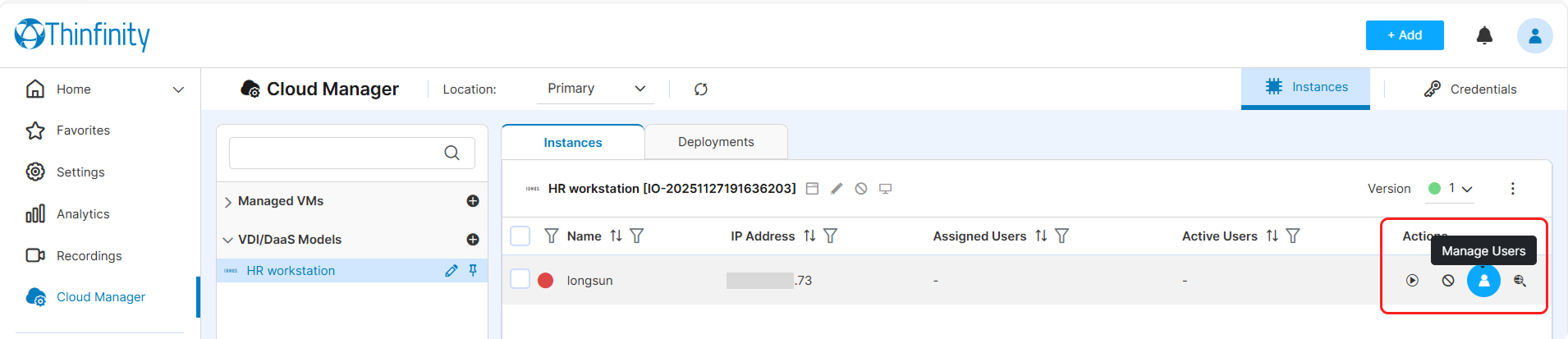Sort the table by IP Address
This screenshot has height=339, width=1568.
click(809, 236)
